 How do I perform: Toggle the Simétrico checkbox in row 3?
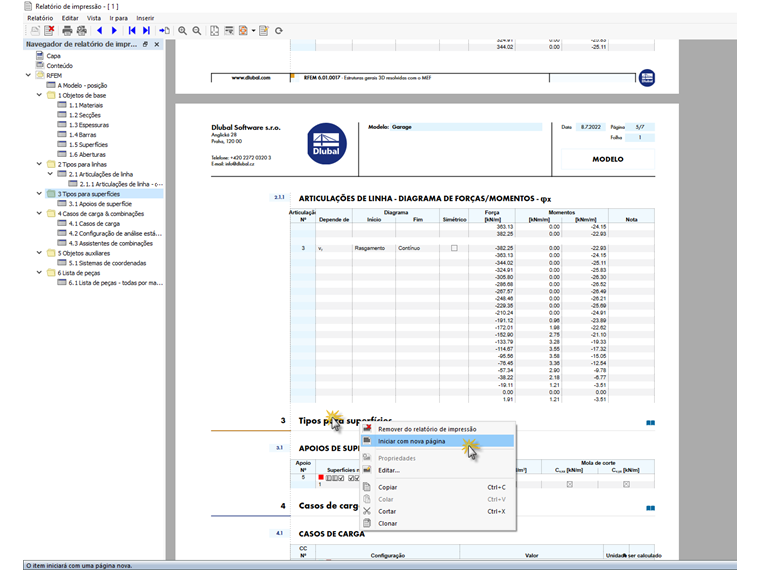click(x=454, y=248)
